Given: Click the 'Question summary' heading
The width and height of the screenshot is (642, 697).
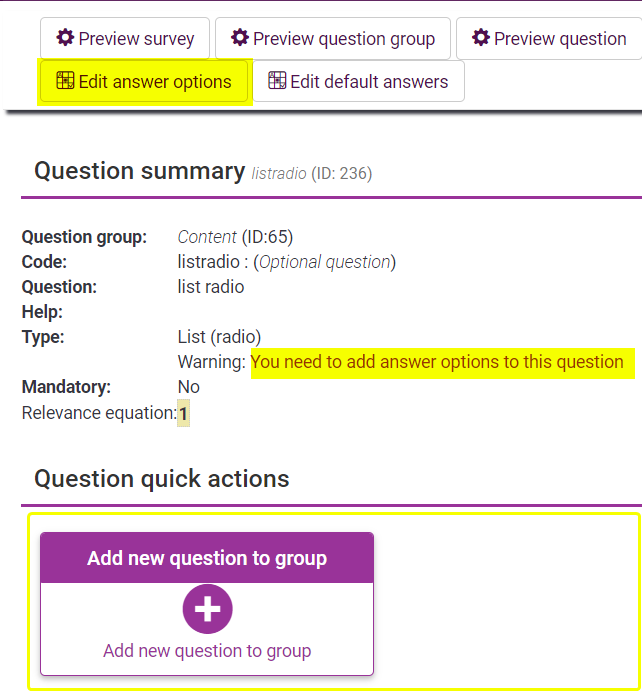Looking at the screenshot, I should 139,171.
